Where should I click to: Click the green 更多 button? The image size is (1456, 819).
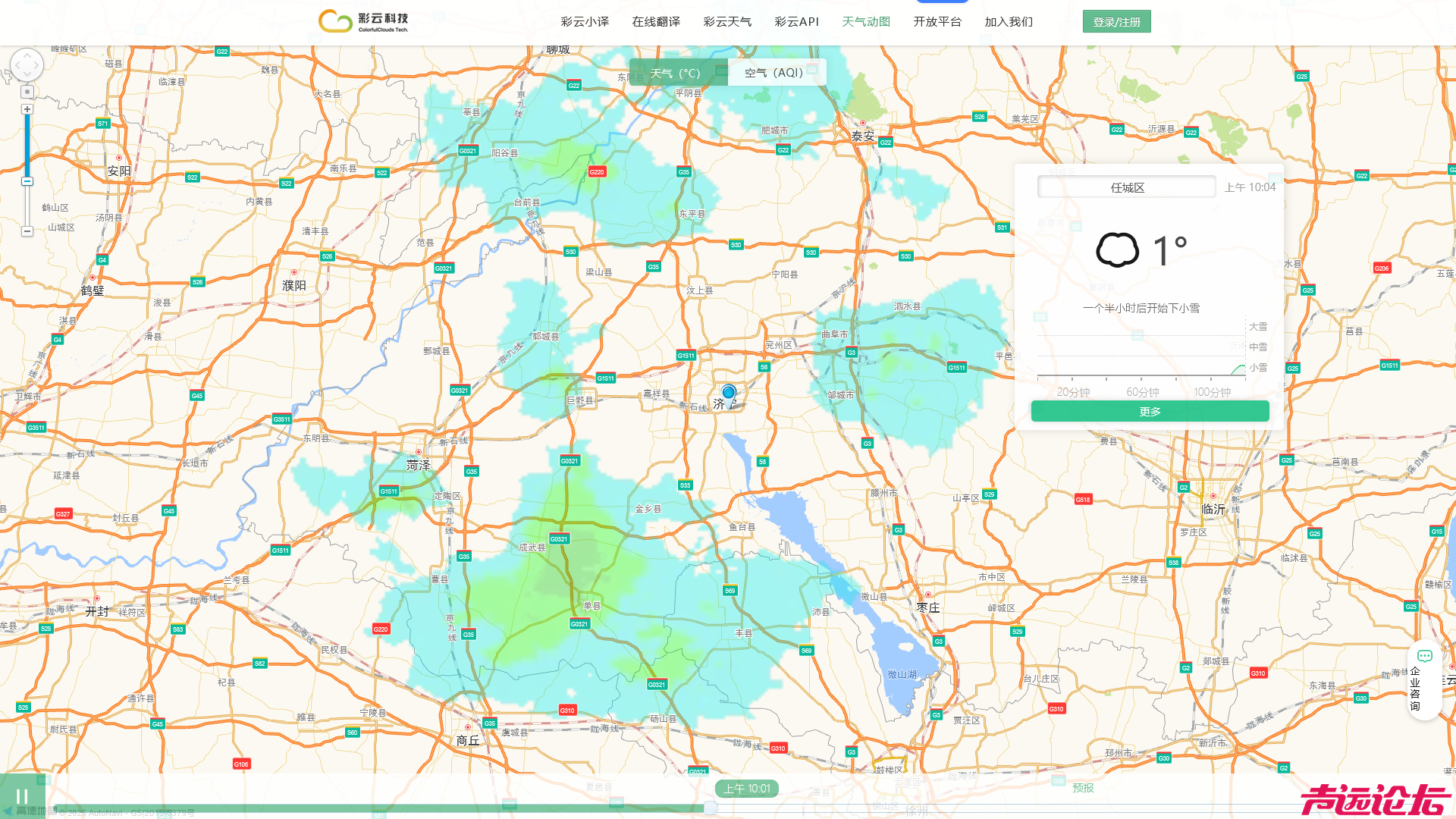(1150, 412)
